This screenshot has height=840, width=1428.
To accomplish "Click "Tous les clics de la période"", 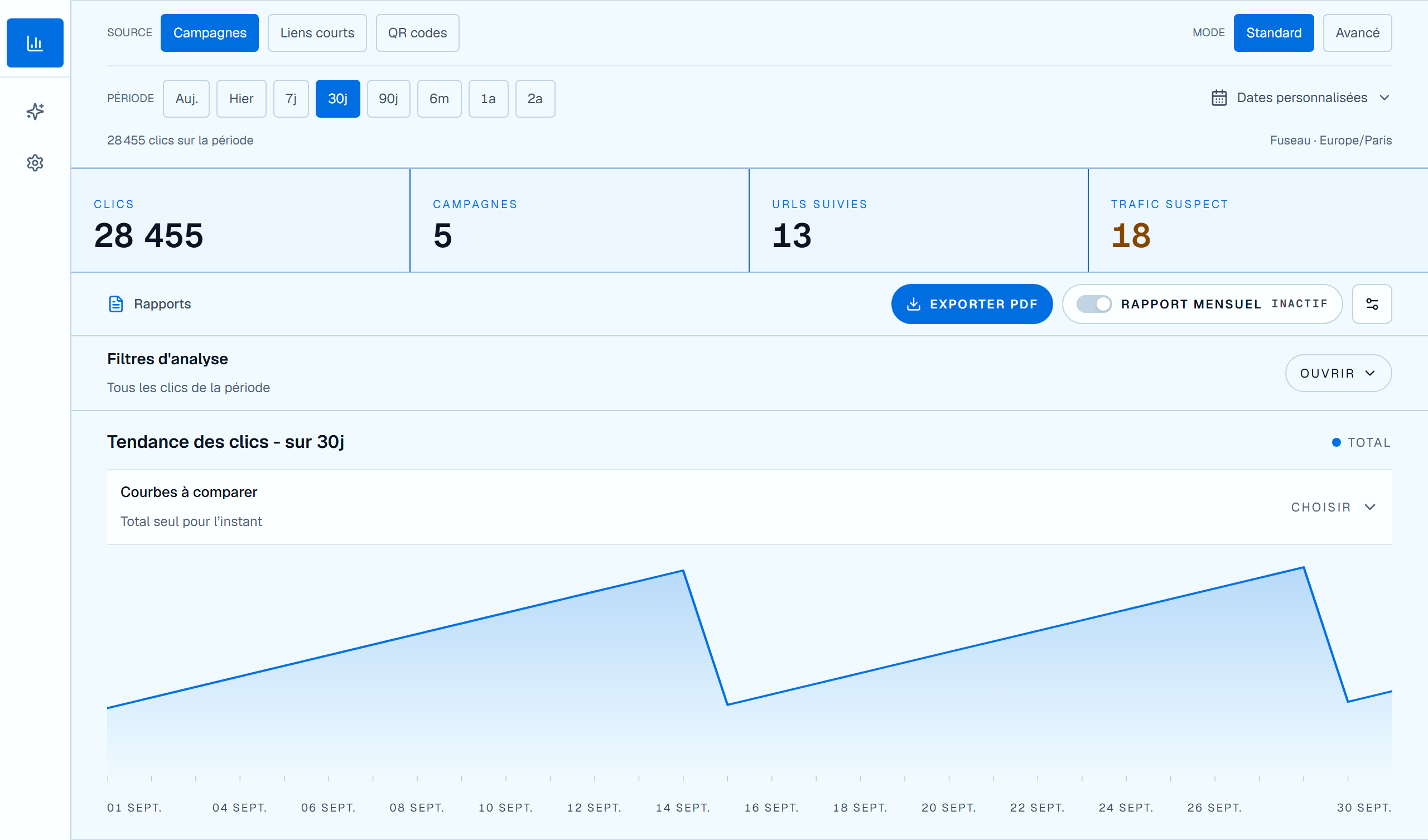I will point(189,388).
